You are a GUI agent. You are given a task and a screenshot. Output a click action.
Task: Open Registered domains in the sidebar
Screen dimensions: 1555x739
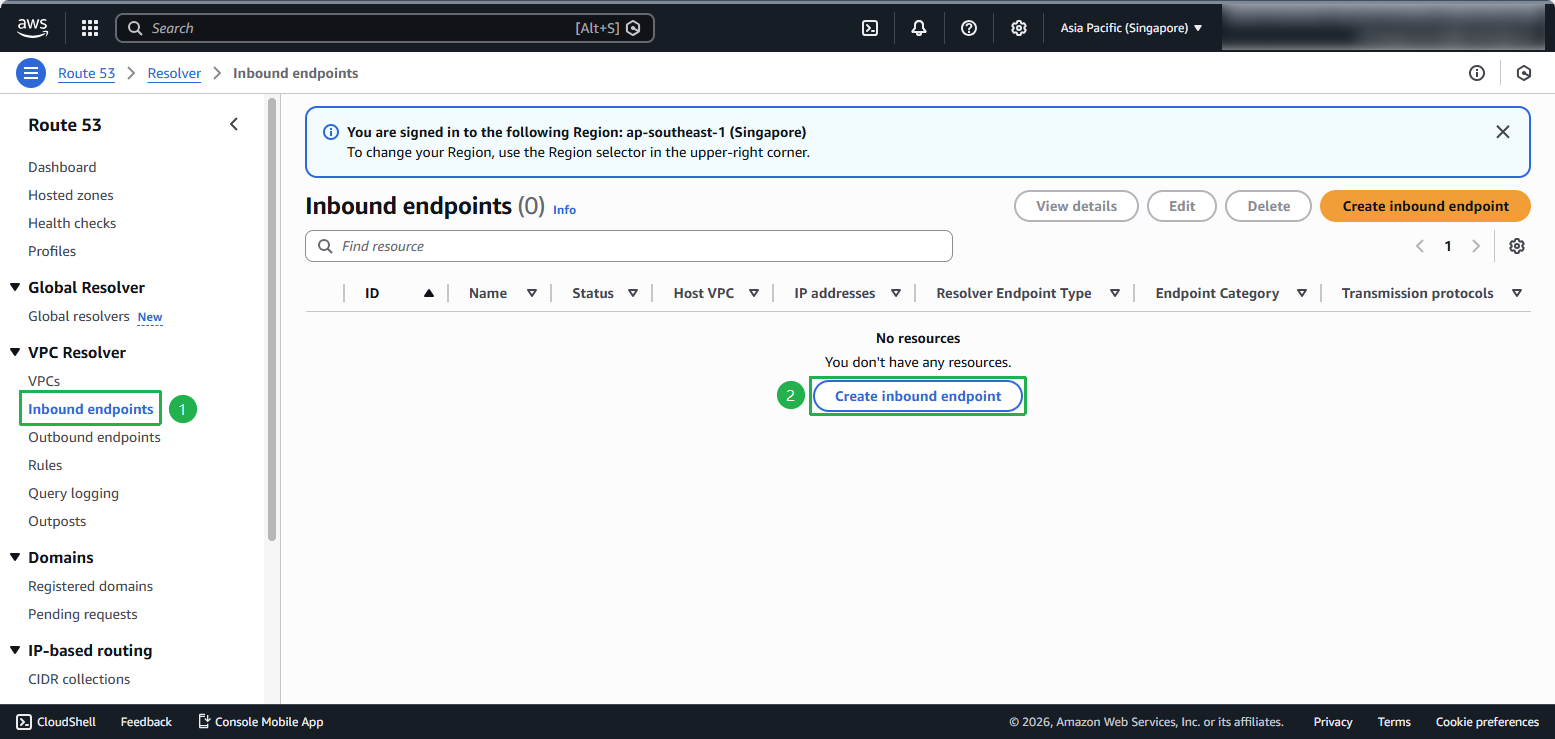(x=91, y=586)
